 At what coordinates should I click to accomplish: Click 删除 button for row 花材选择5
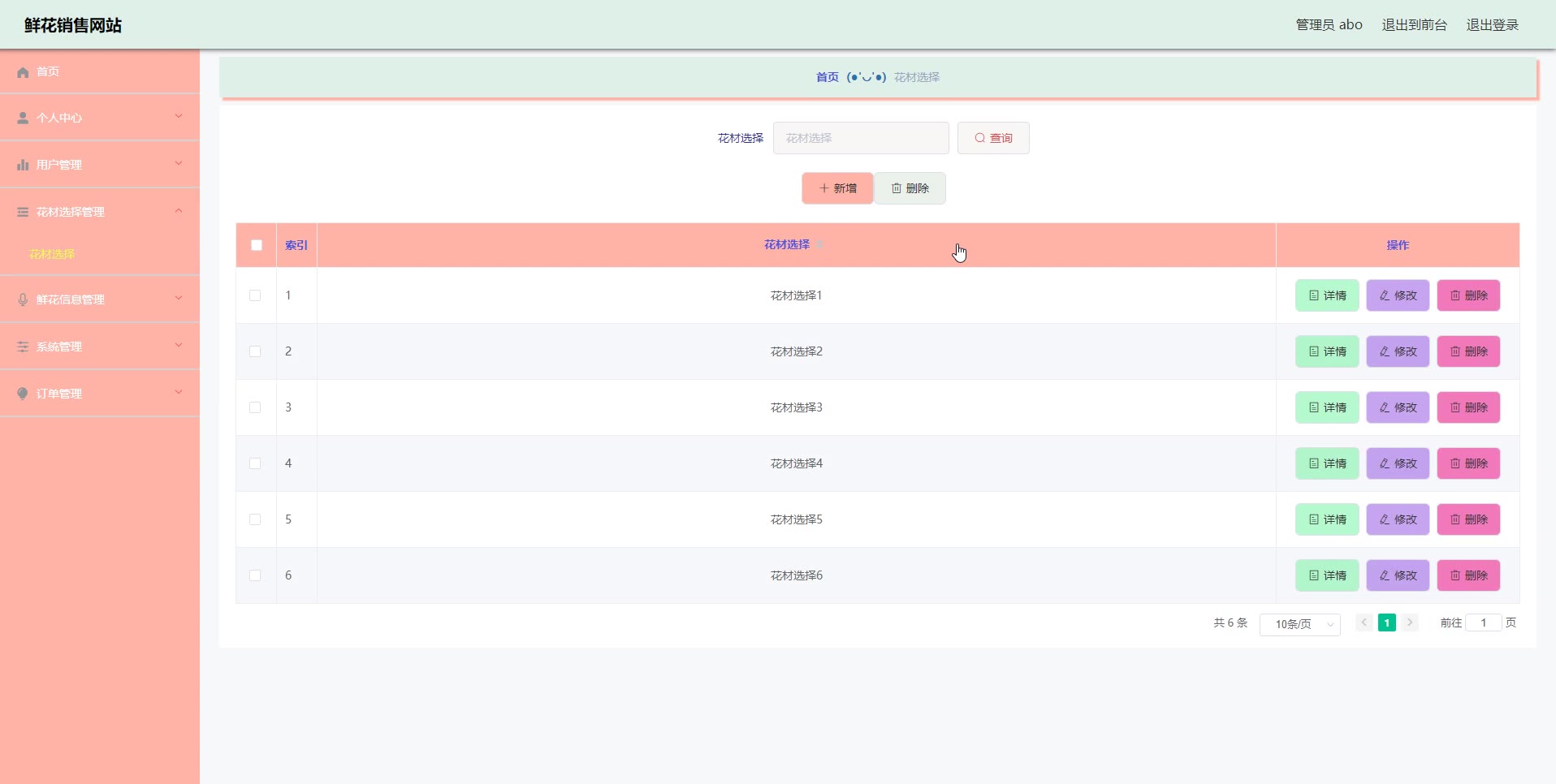tap(1468, 519)
